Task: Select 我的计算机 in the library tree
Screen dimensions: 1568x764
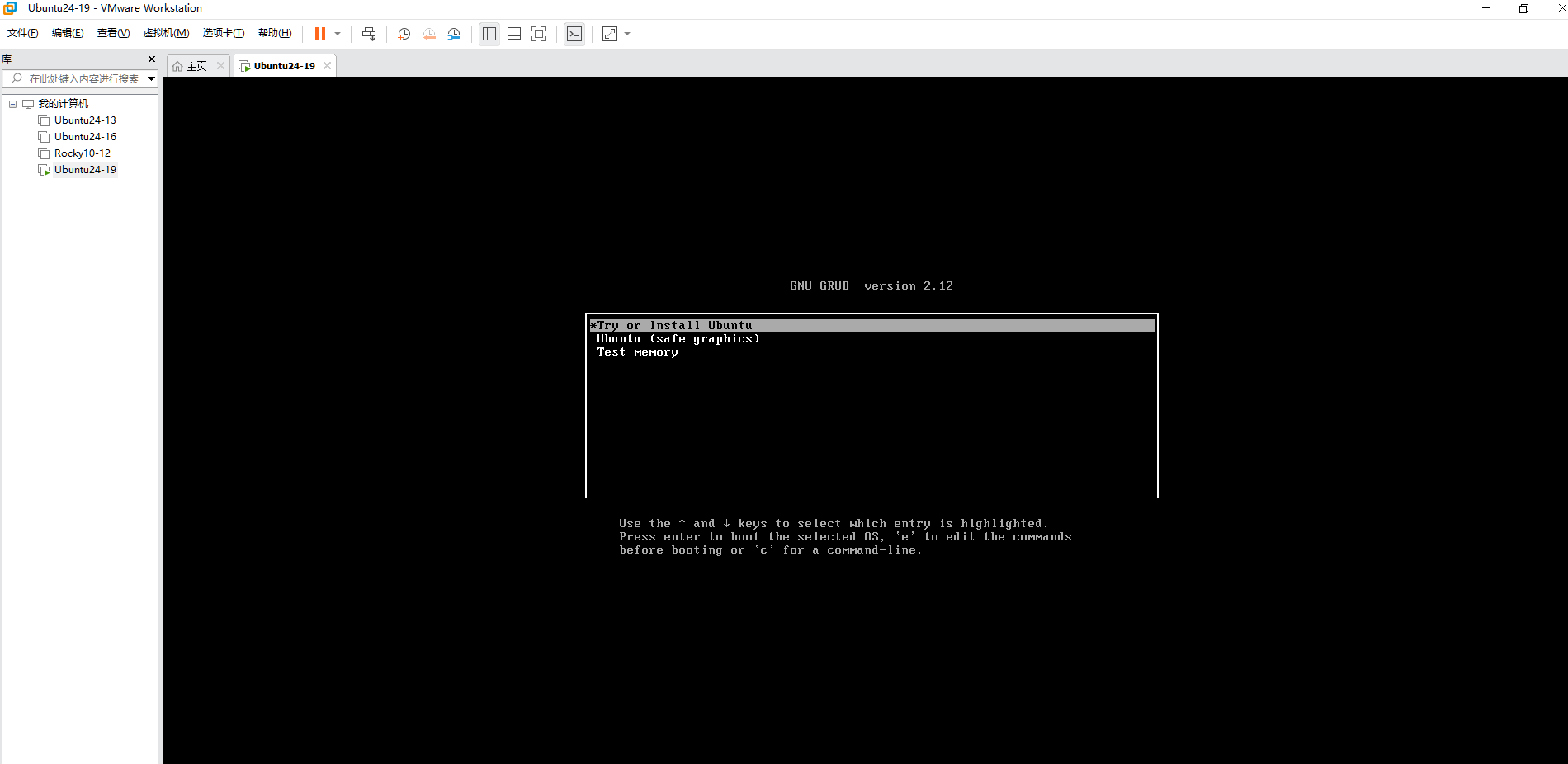Action: pos(64,104)
